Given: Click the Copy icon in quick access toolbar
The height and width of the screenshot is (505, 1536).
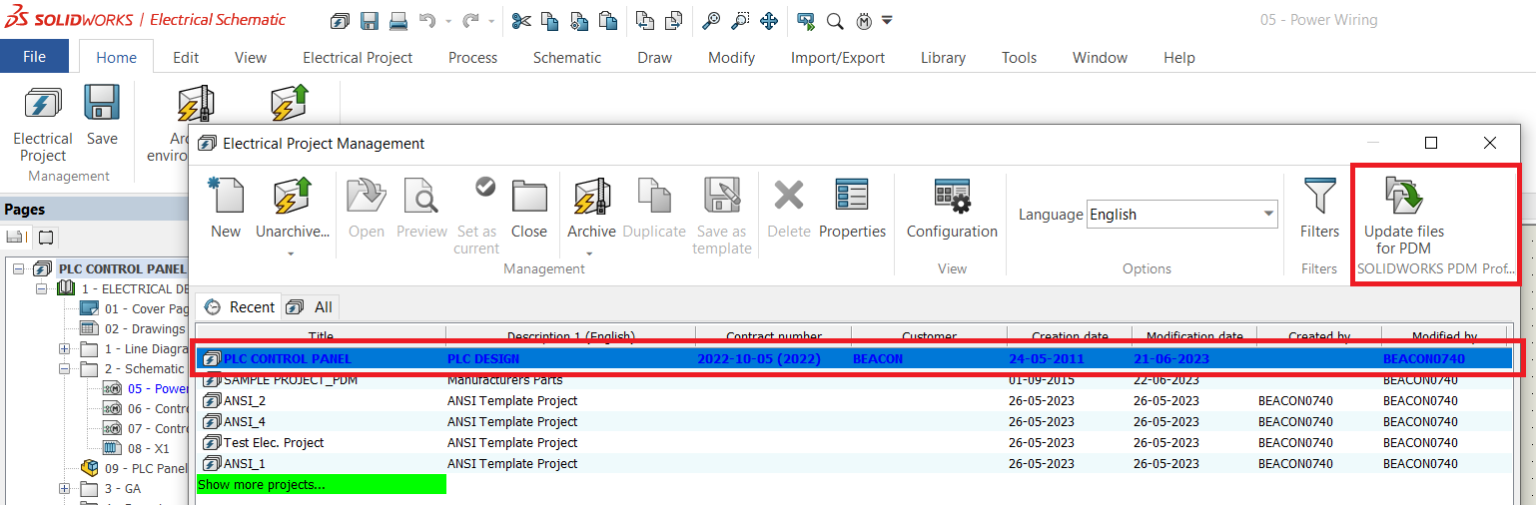Looking at the screenshot, I should coord(549,20).
